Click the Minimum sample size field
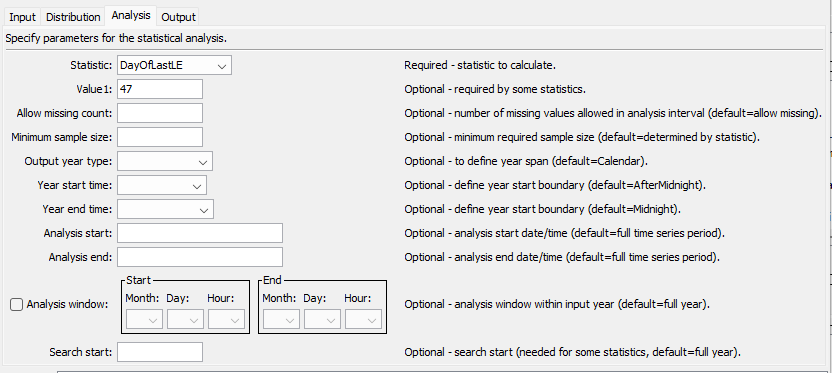Image resolution: width=832 pixels, height=373 pixels. pyautogui.click(x=160, y=137)
